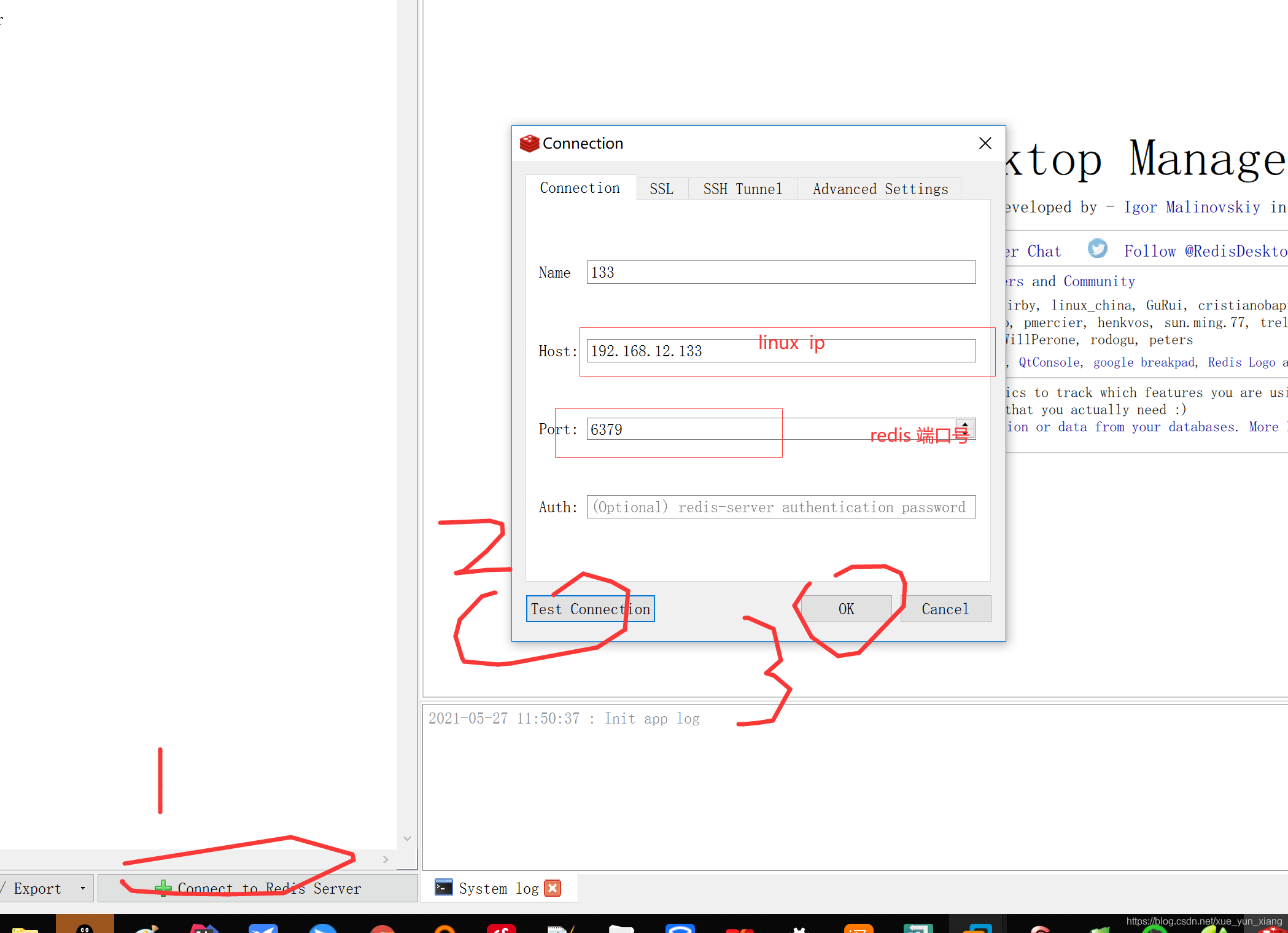
Task: Close the System log tab
Action: 553,888
